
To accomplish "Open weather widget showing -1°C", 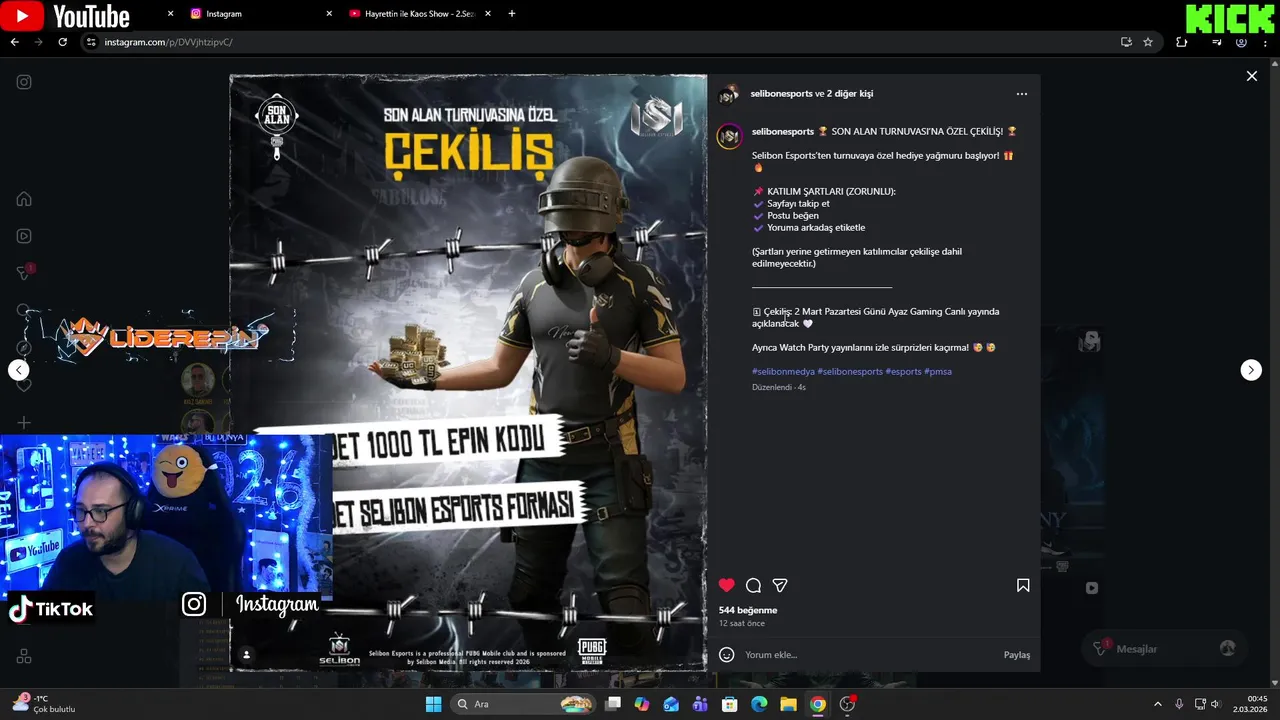I will tap(45, 704).
